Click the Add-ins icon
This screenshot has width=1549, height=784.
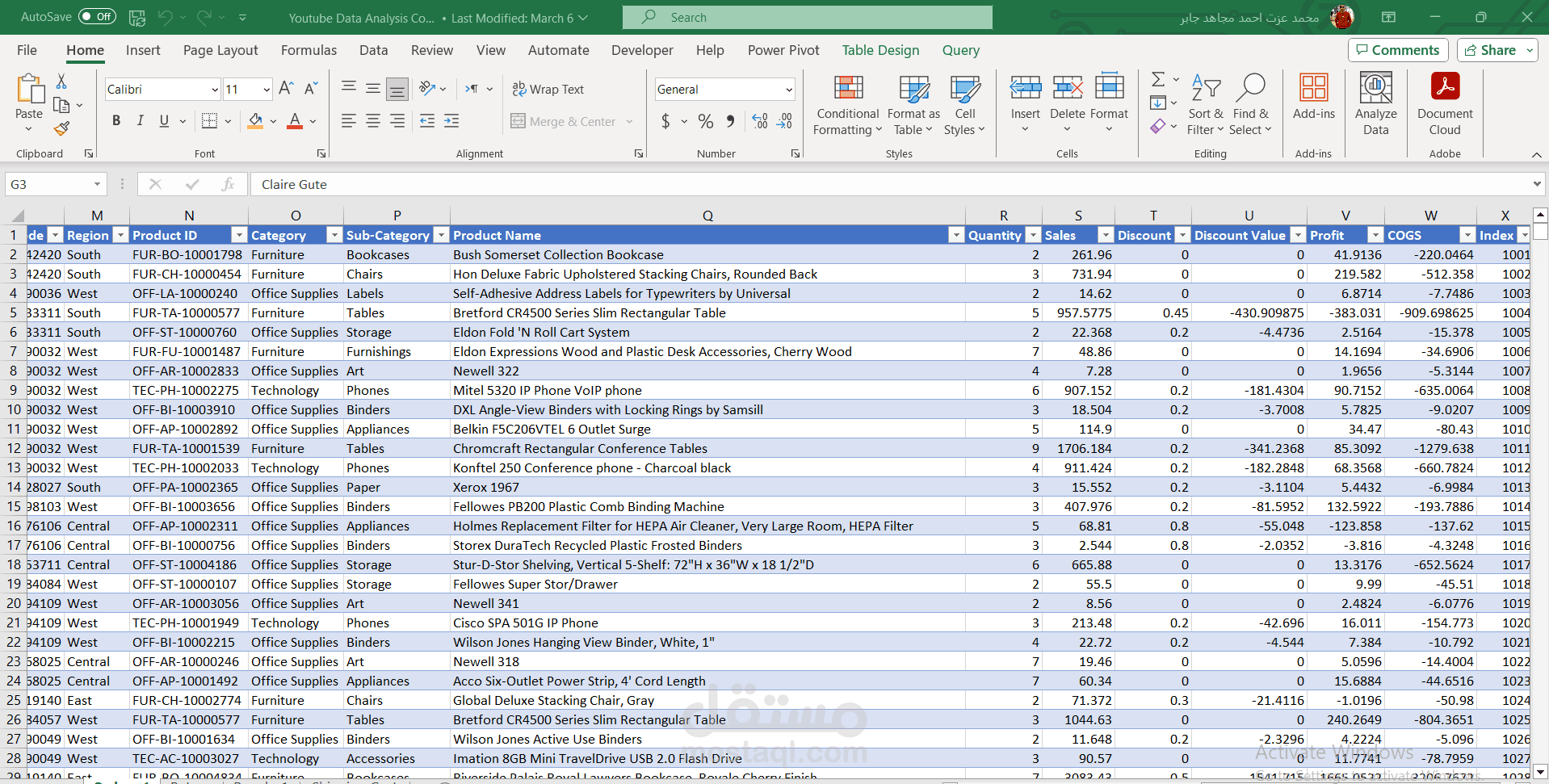click(x=1314, y=87)
